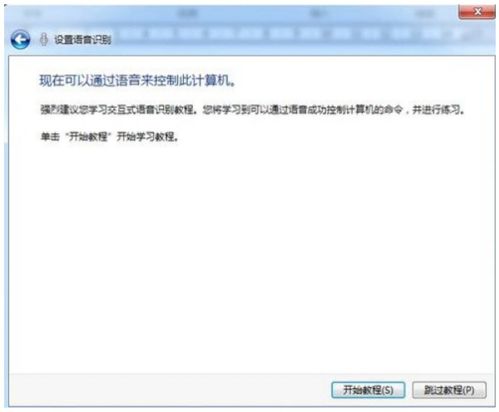Click the instruction line starting with 单击
The image size is (499, 412).
(x=109, y=136)
